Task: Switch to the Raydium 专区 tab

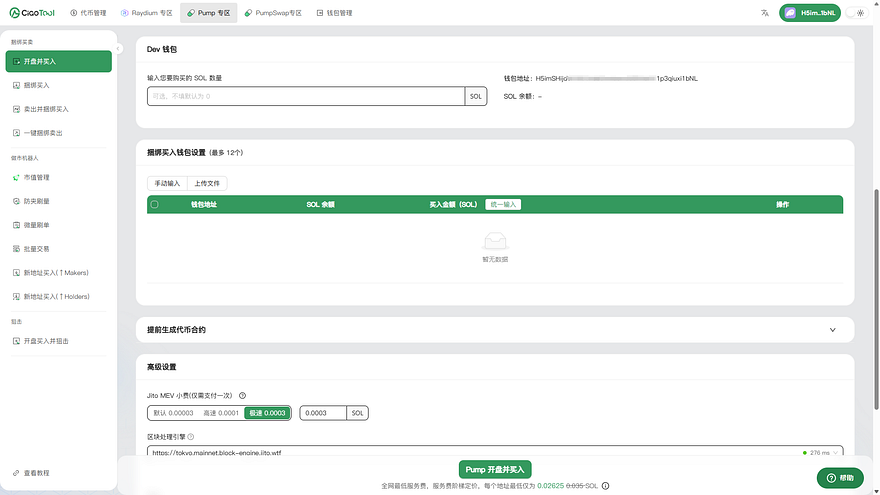Action: pos(146,13)
